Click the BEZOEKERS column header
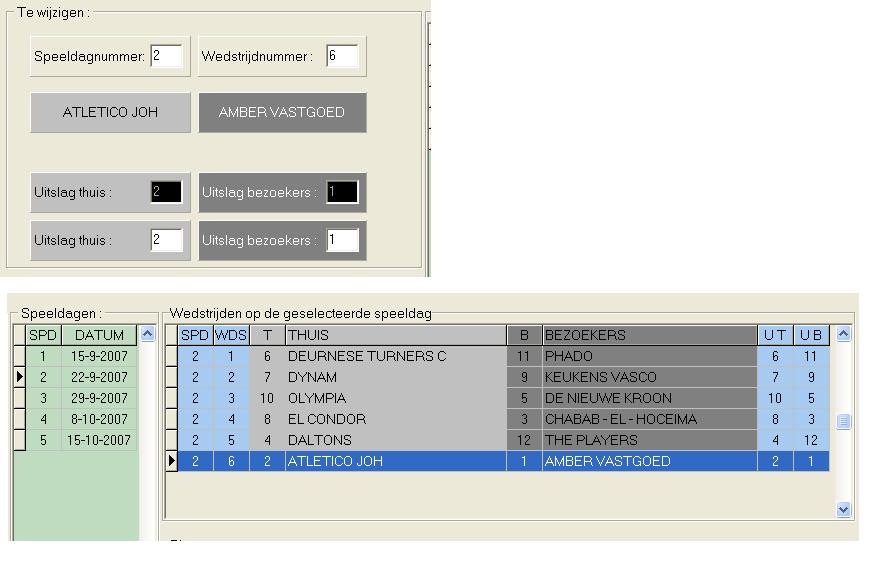This screenshot has height=588, width=895. 650,335
